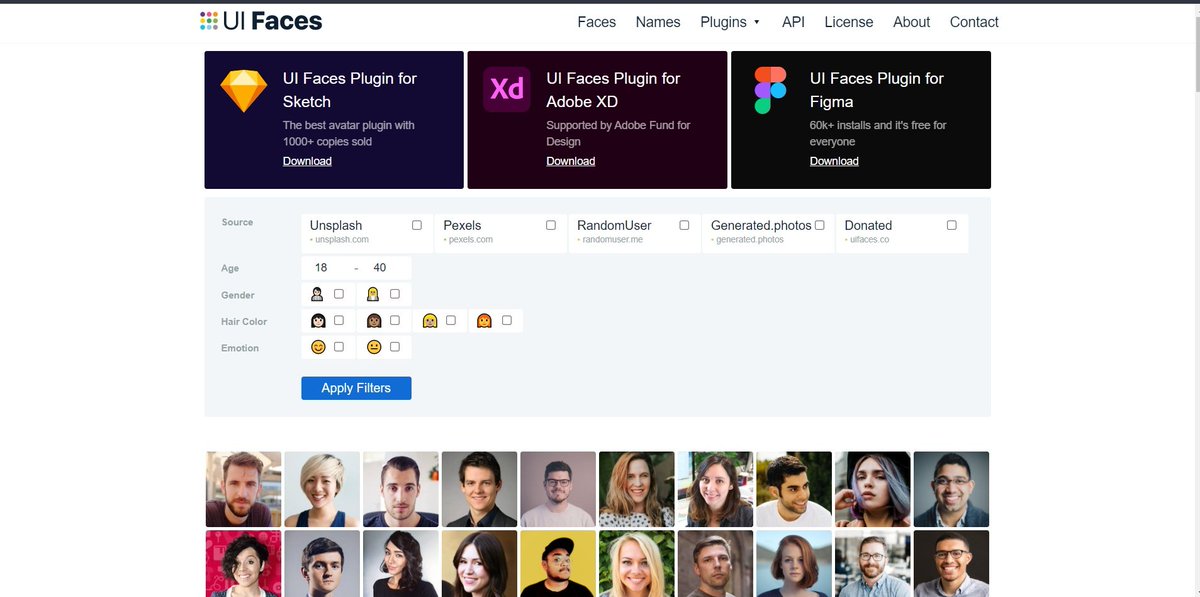Enable the Unsplash source checkbox
The width and height of the screenshot is (1200, 597).
click(x=417, y=225)
